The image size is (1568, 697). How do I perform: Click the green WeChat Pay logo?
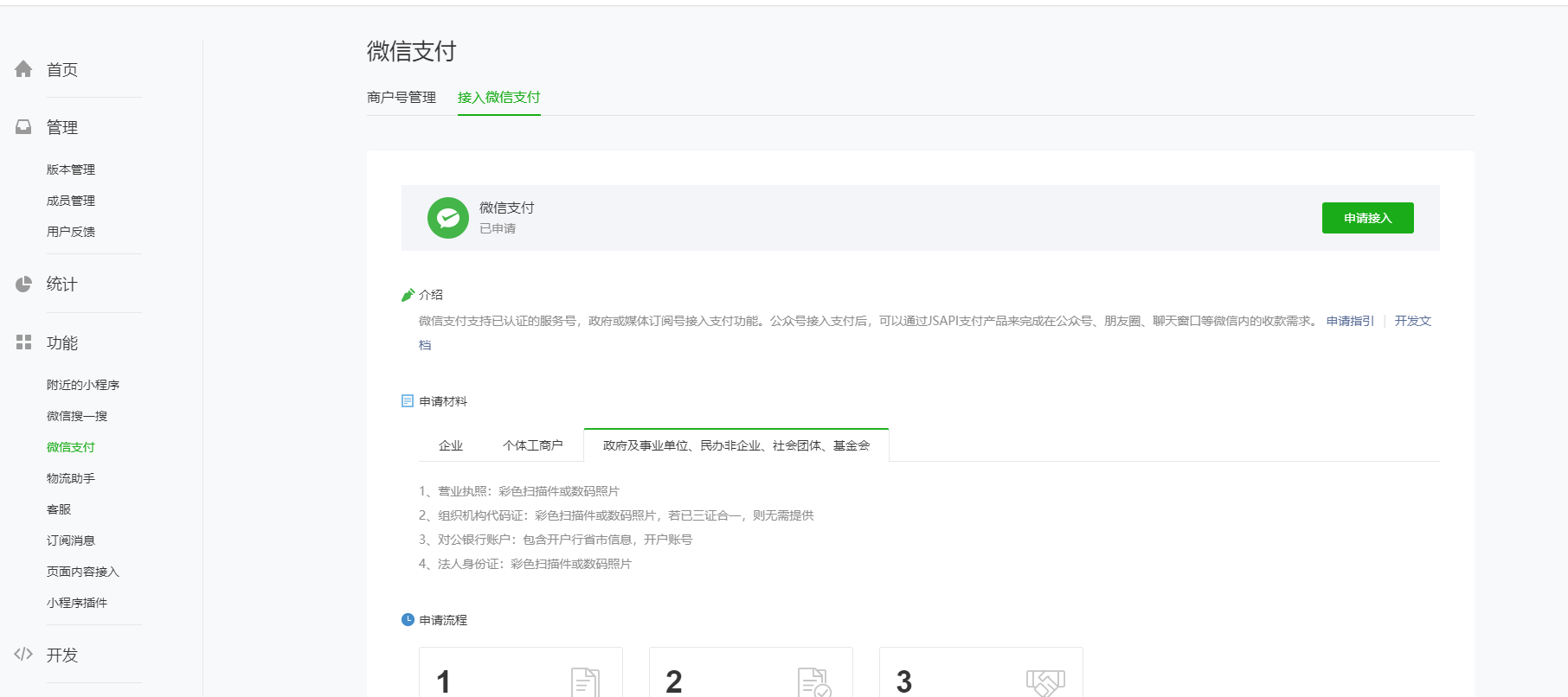click(448, 218)
